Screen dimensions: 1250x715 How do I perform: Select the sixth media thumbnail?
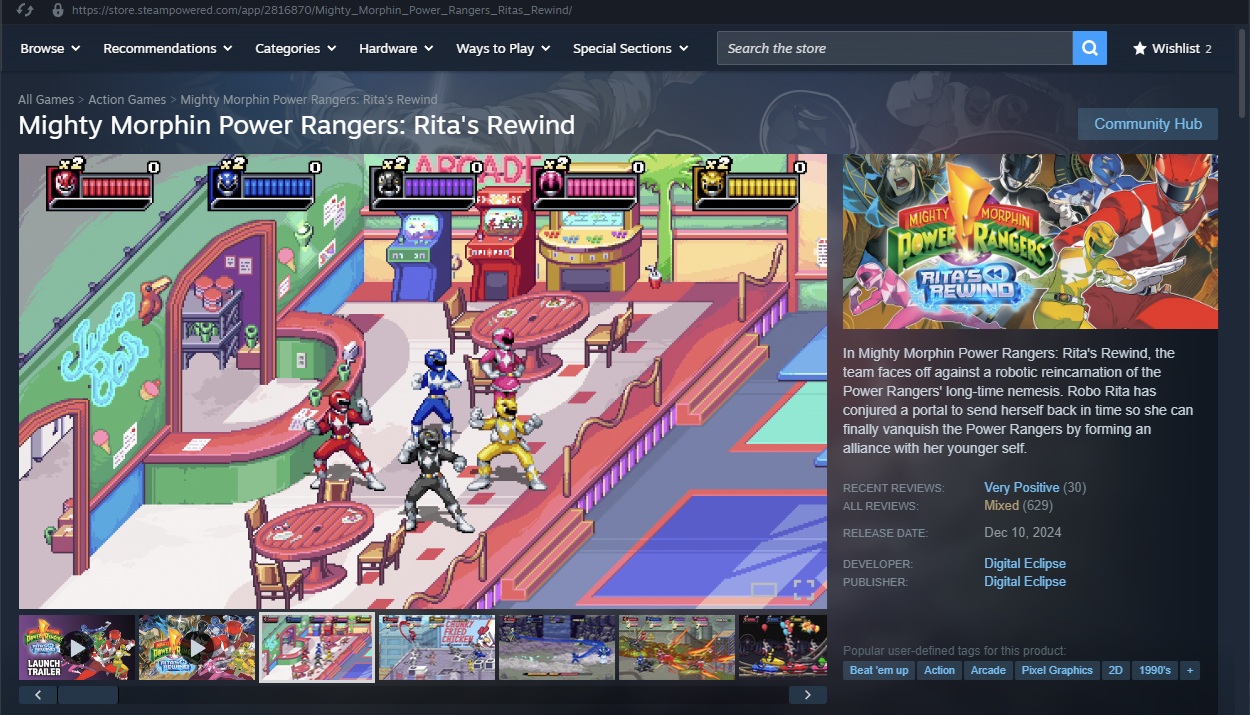pyautogui.click(x=677, y=648)
